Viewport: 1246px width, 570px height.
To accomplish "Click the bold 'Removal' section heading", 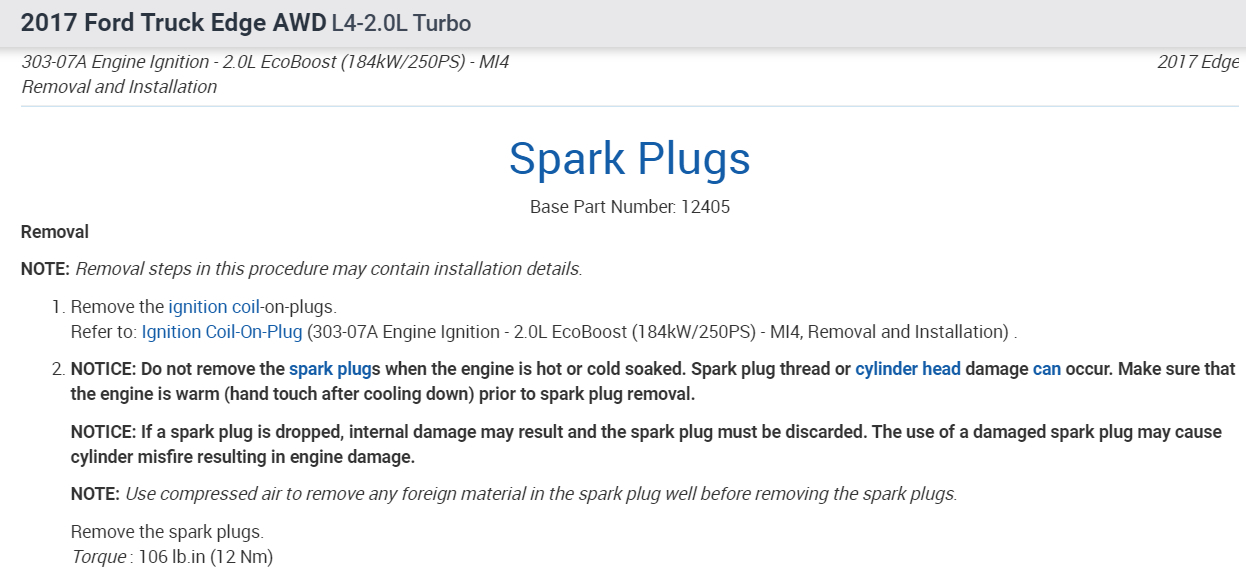I will click(55, 232).
